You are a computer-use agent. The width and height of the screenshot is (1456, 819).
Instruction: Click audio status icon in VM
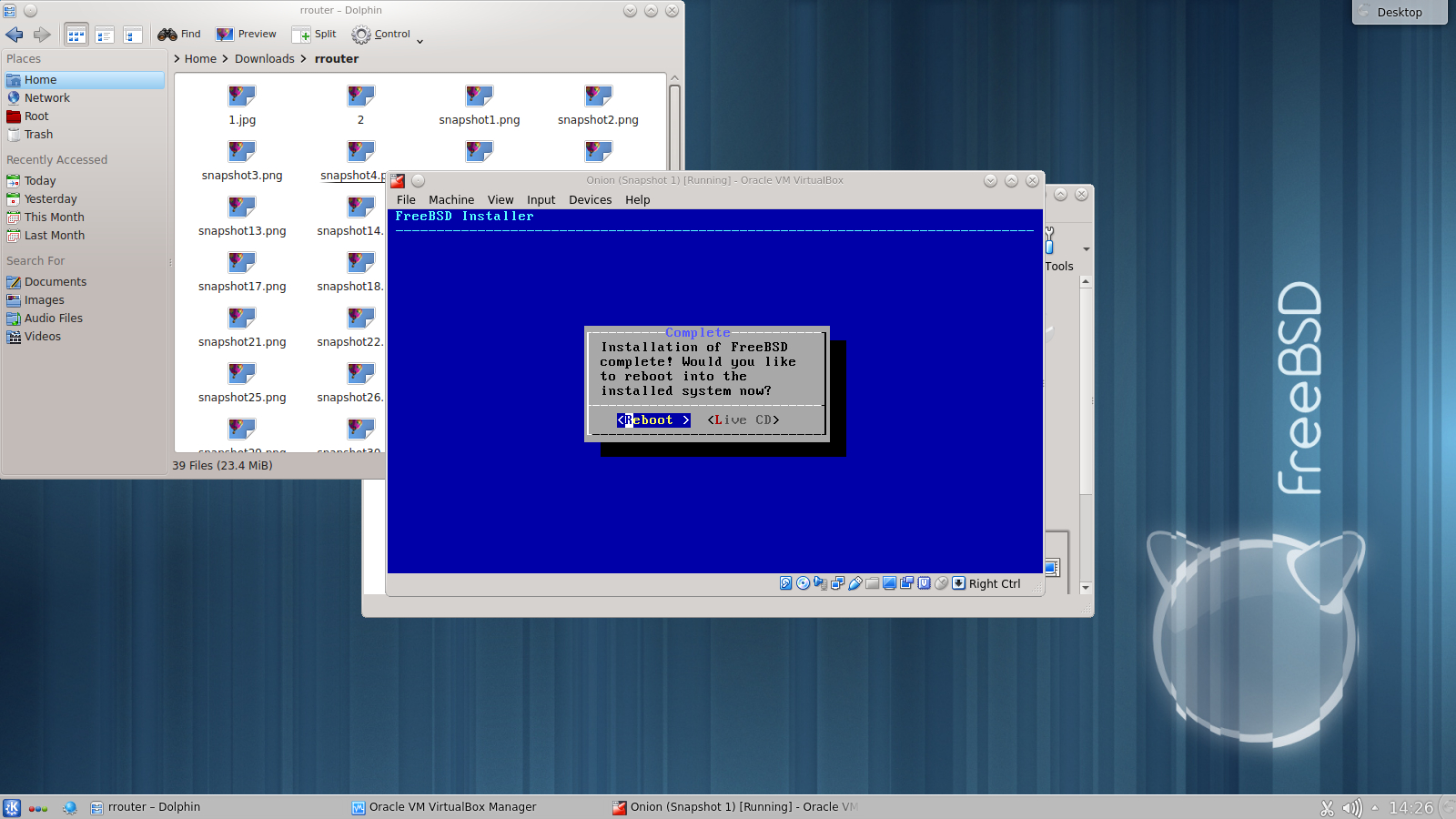point(821,583)
